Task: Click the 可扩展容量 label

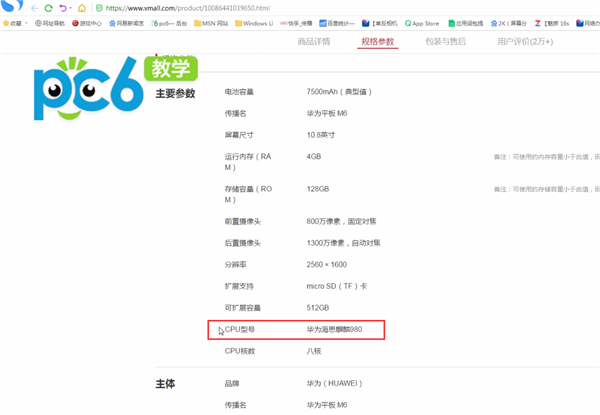Action: pyautogui.click(x=243, y=308)
